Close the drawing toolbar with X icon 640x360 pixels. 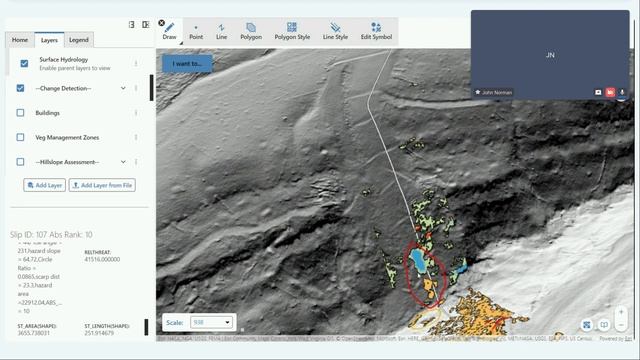162,23
